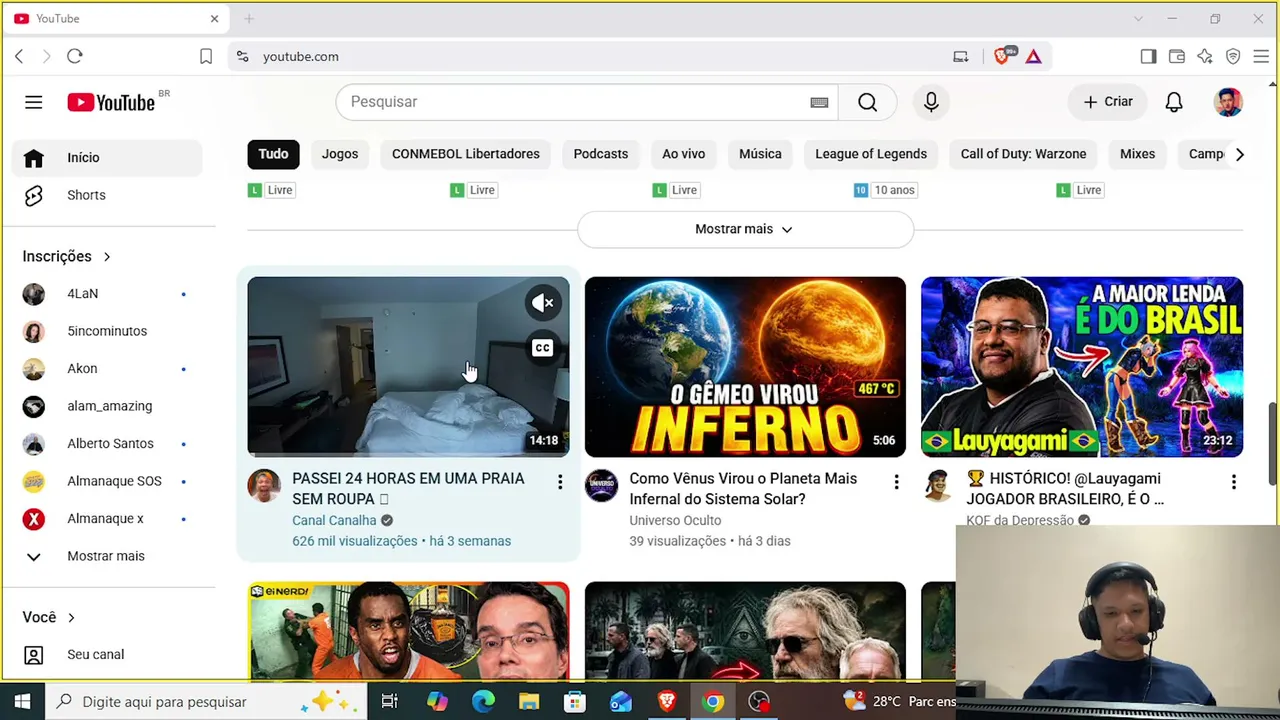
Task: Open the Almanaque SOS channel subscription
Action: 108,481
